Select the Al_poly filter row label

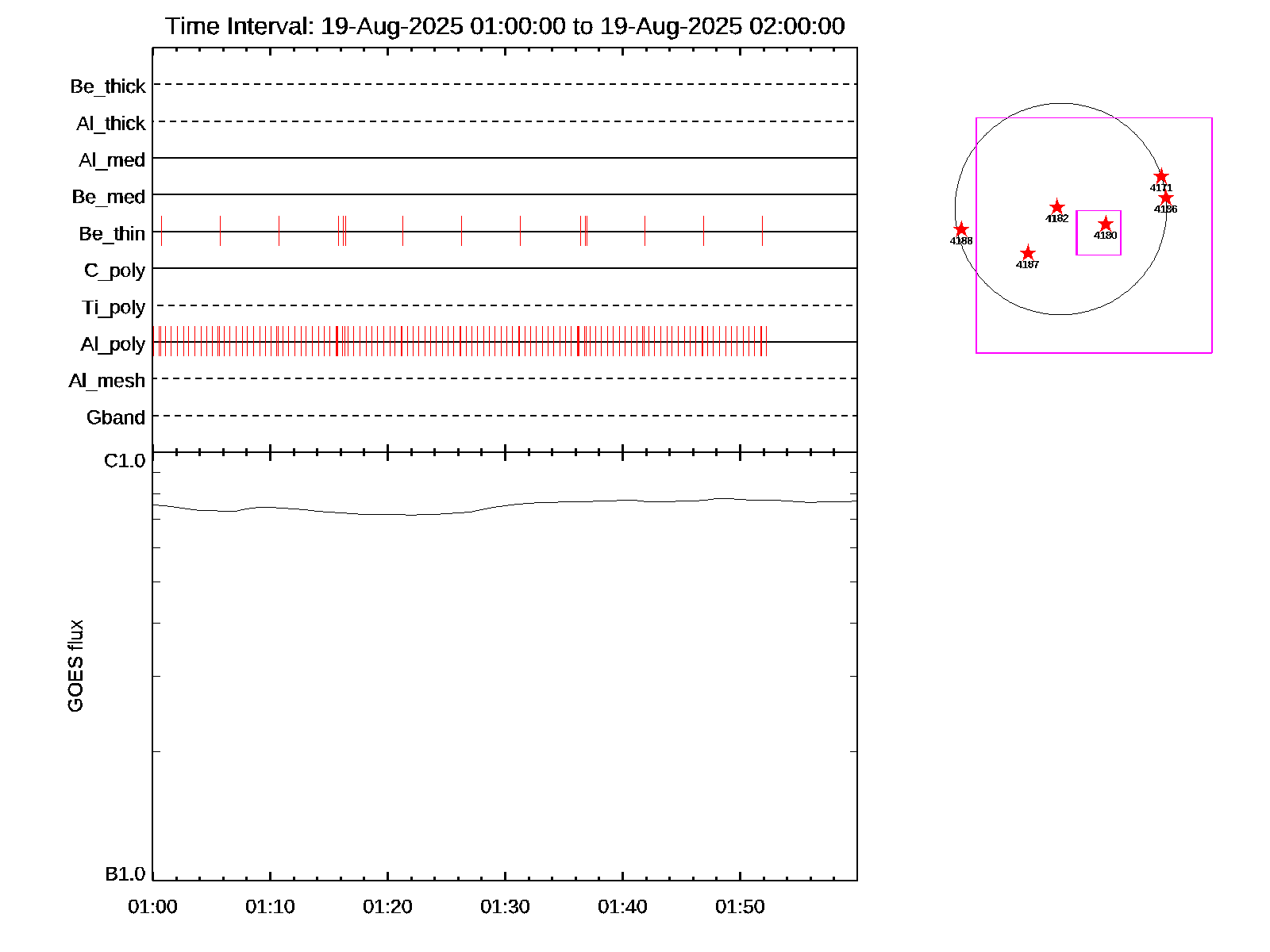point(113,344)
